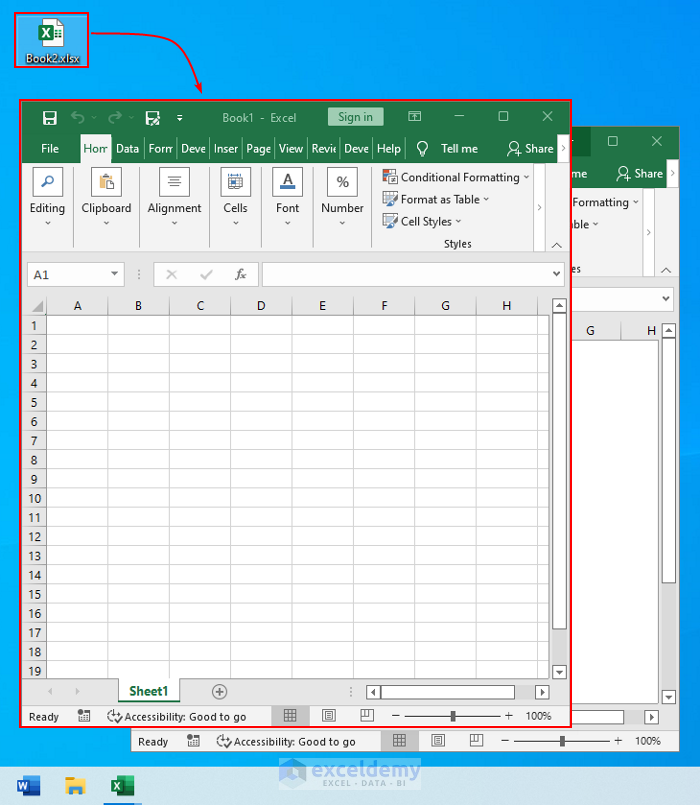The image size is (700, 805).
Task: Click the Share button in Book1 window
Action: [x=530, y=149]
